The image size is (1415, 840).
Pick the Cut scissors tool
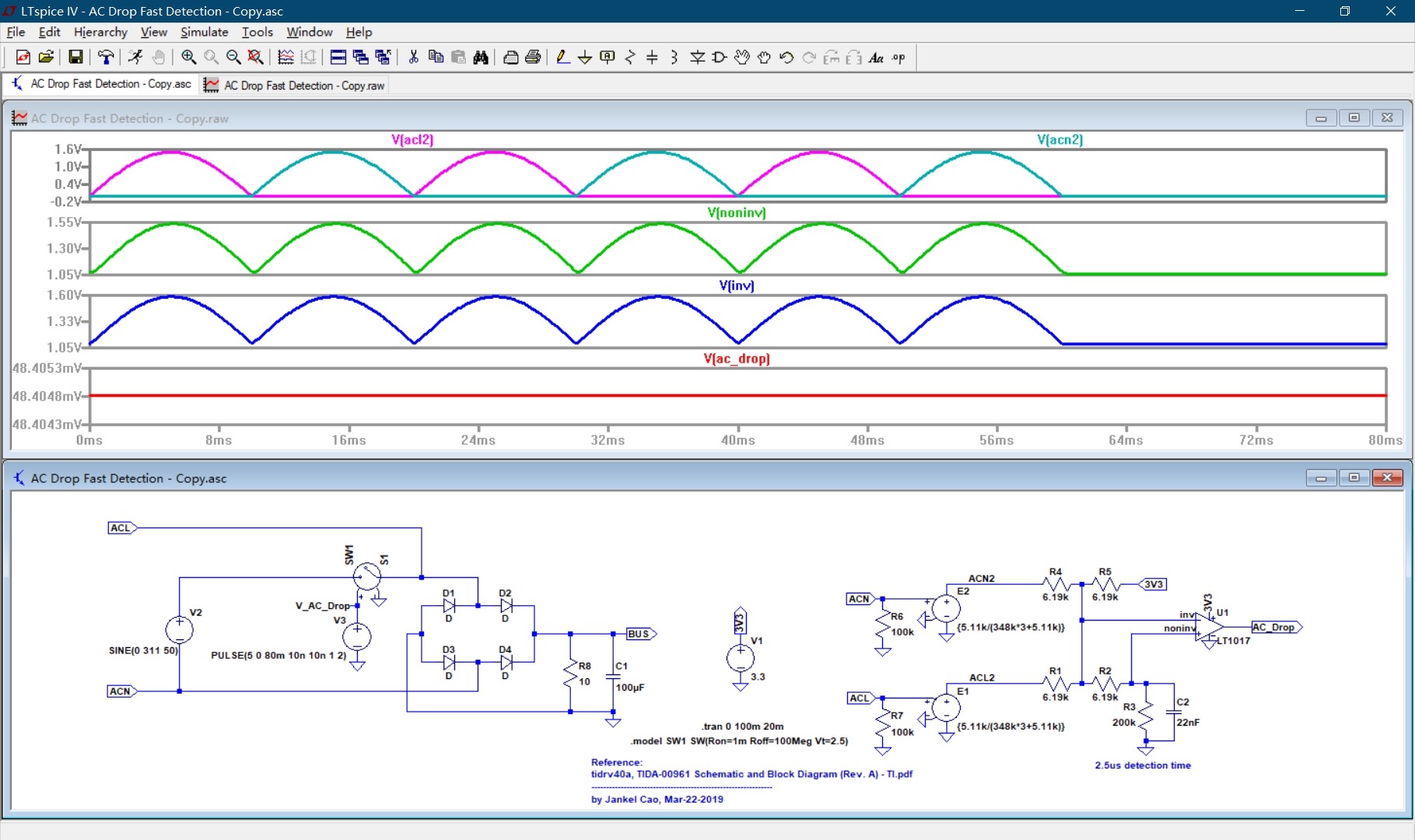[x=413, y=58]
